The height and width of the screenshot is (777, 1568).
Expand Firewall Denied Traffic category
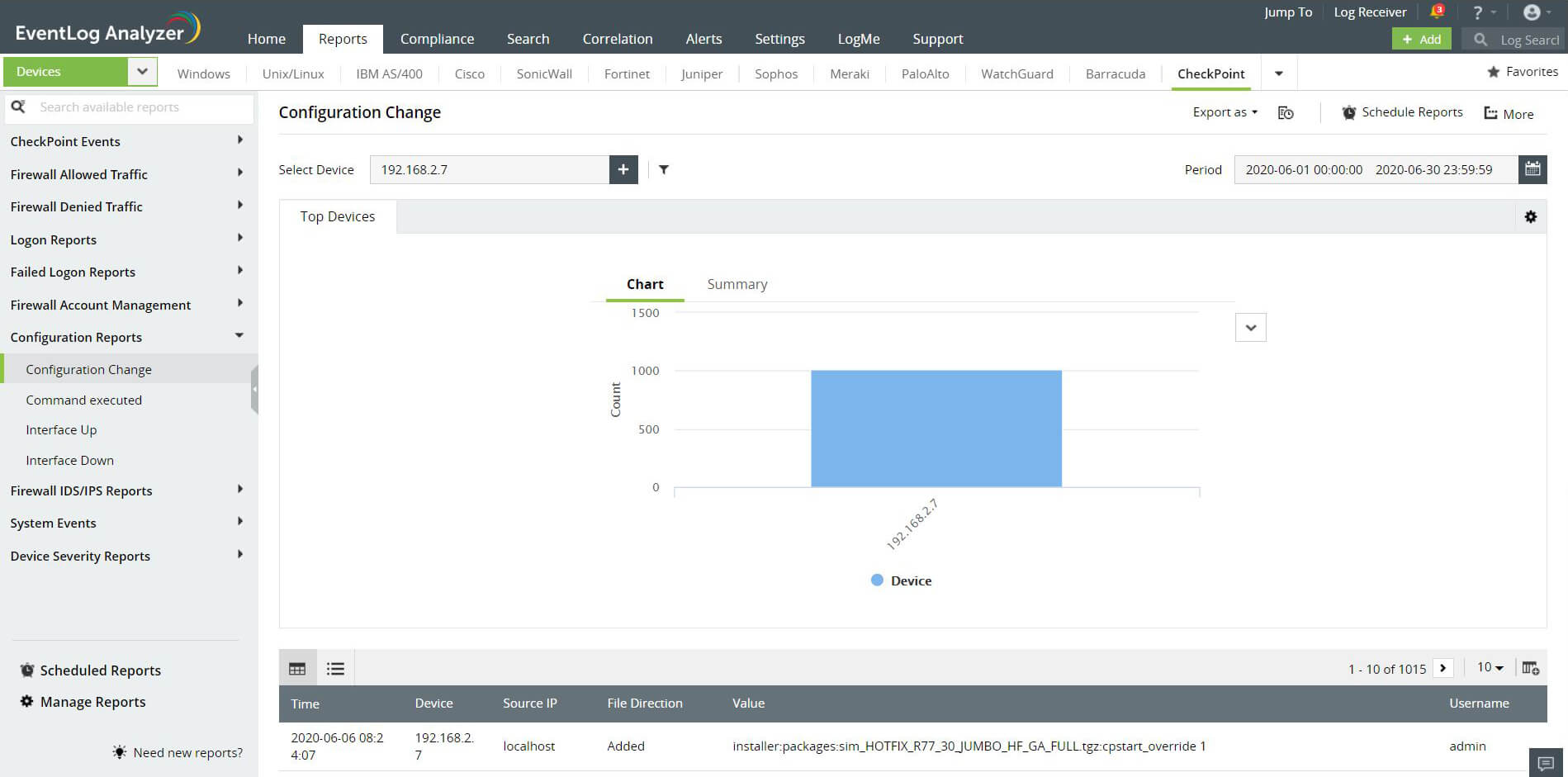[240, 206]
